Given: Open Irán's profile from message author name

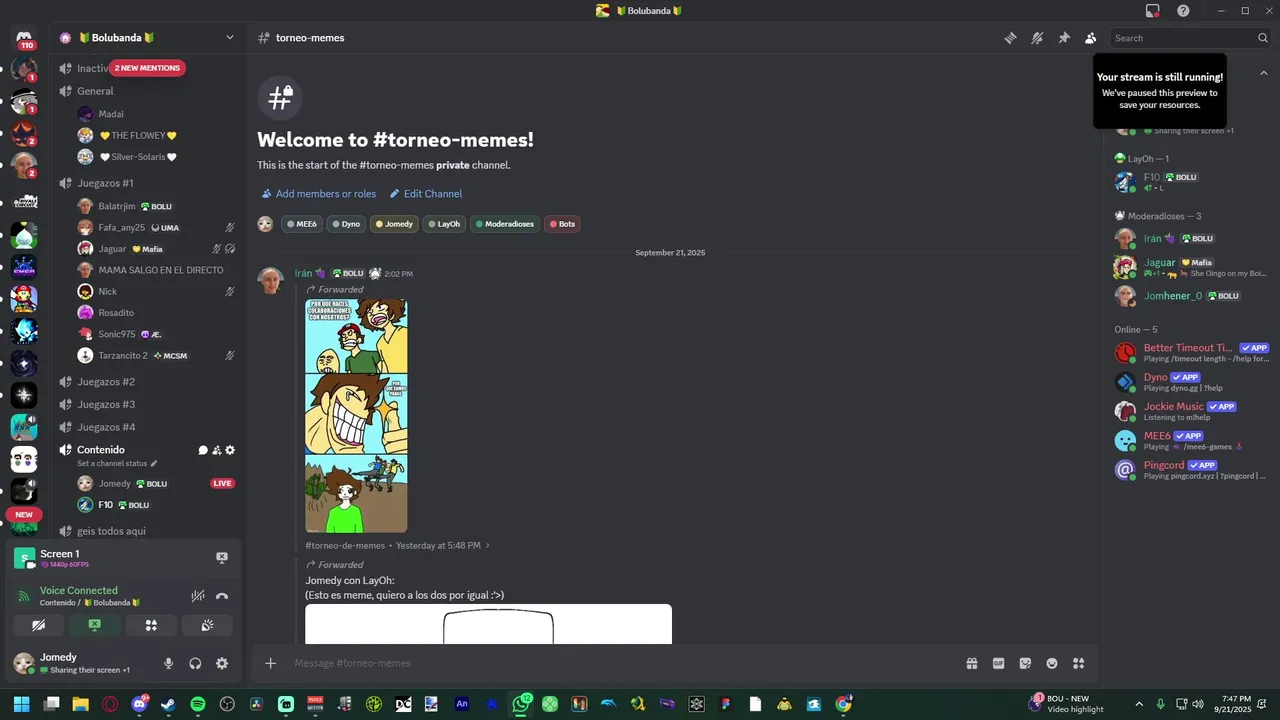Looking at the screenshot, I should tap(304, 273).
